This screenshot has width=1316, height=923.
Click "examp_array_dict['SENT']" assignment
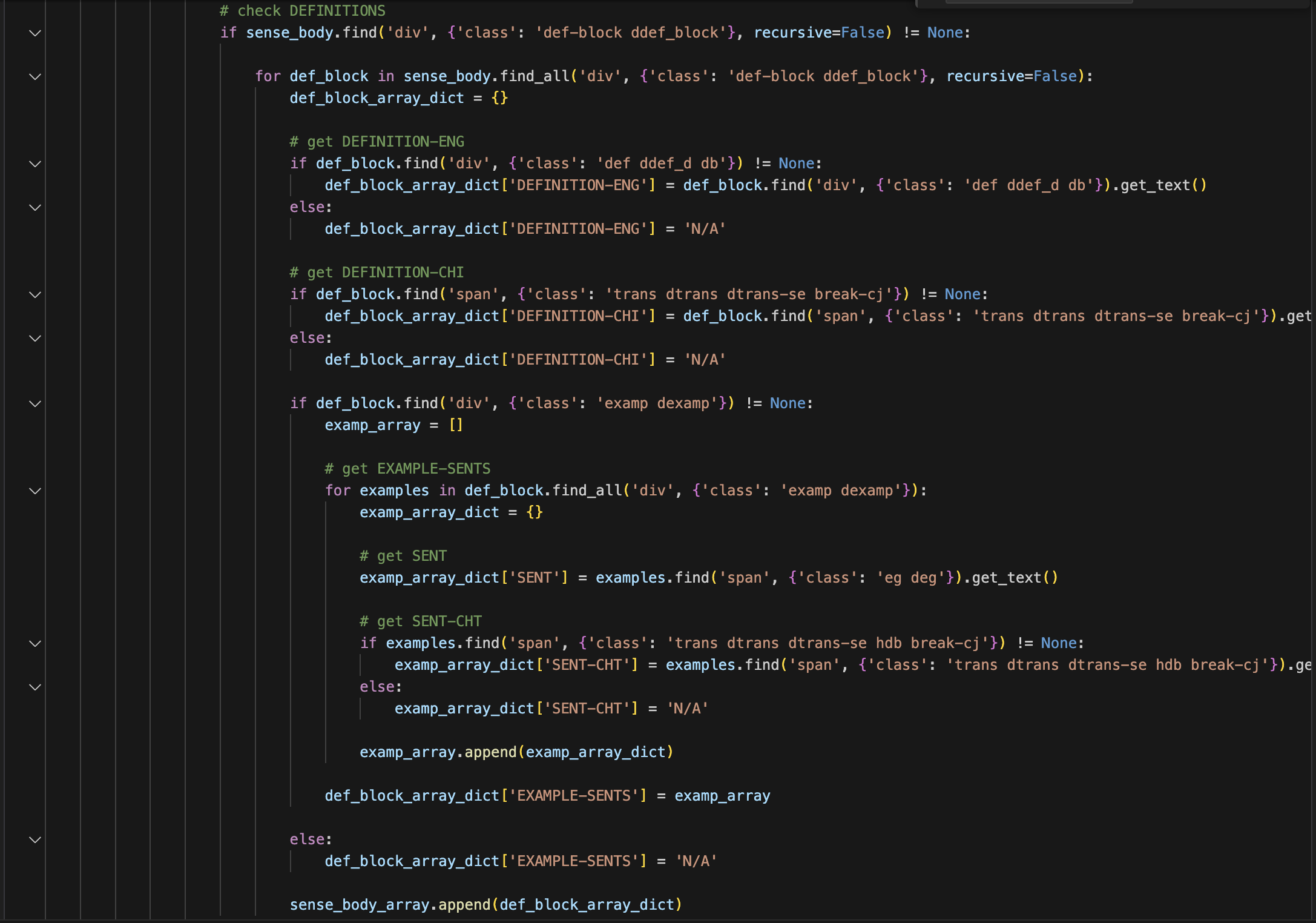[709, 578]
